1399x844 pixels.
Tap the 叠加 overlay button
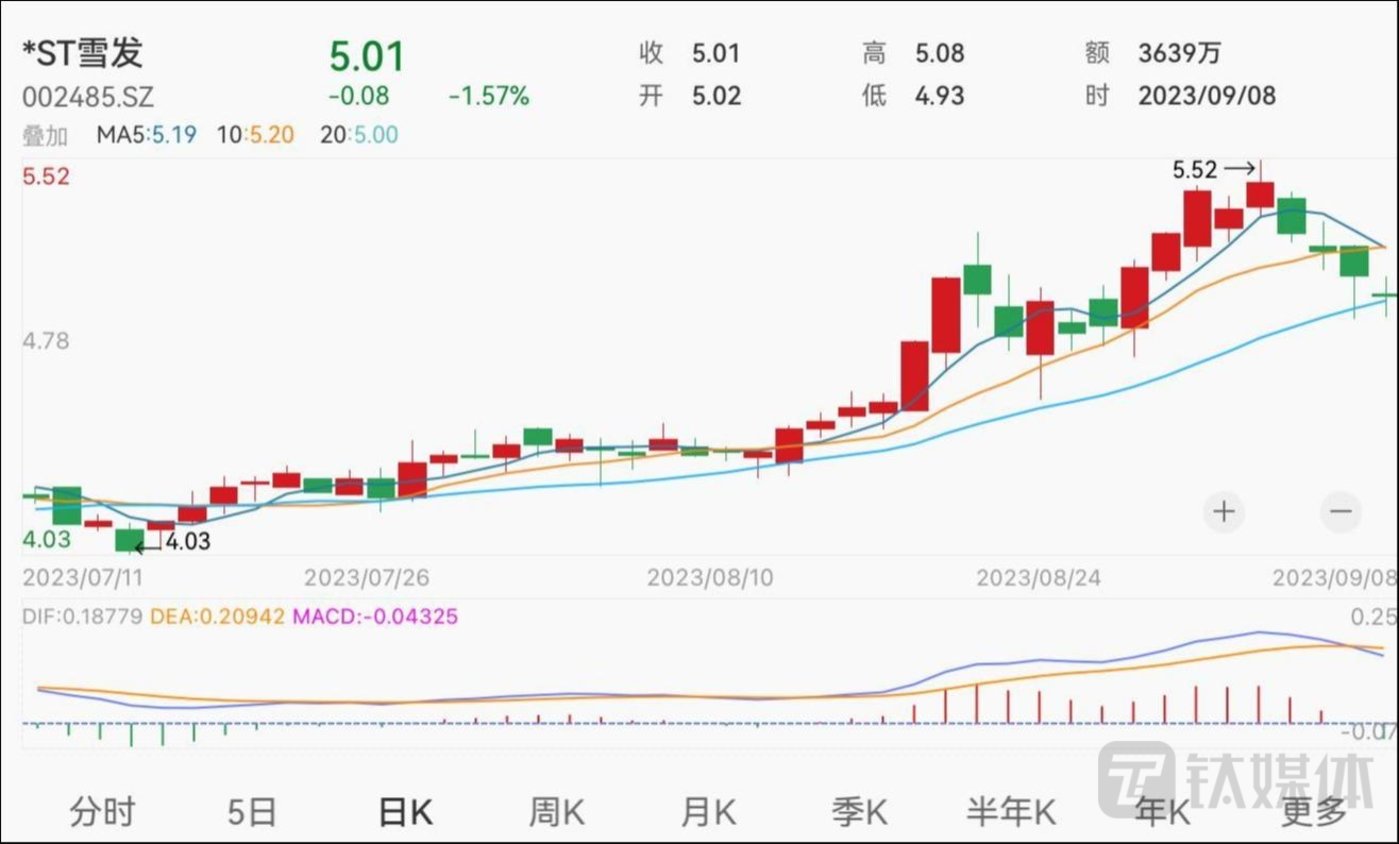click(45, 135)
